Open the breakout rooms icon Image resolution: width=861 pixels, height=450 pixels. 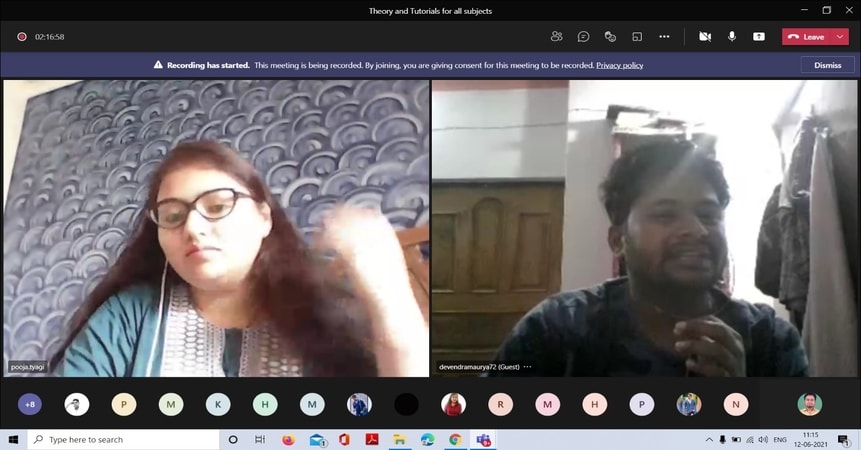(x=637, y=36)
